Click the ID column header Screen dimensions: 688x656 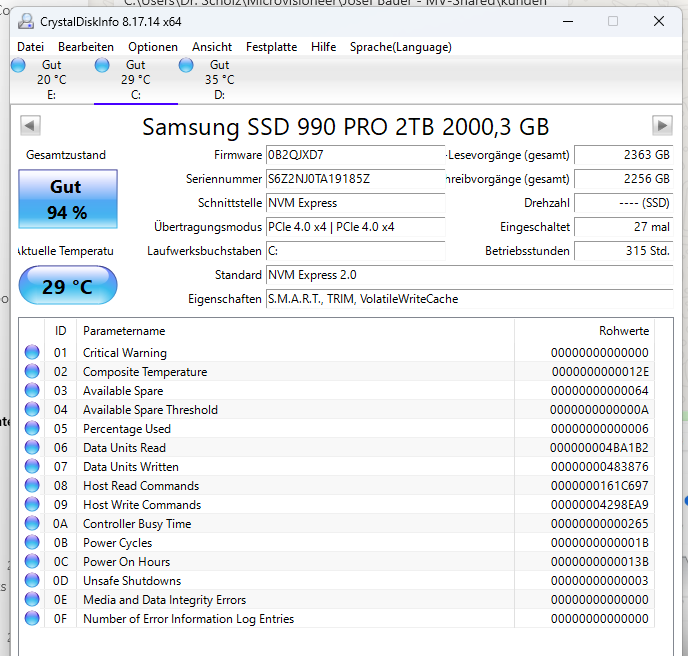[x=61, y=331]
